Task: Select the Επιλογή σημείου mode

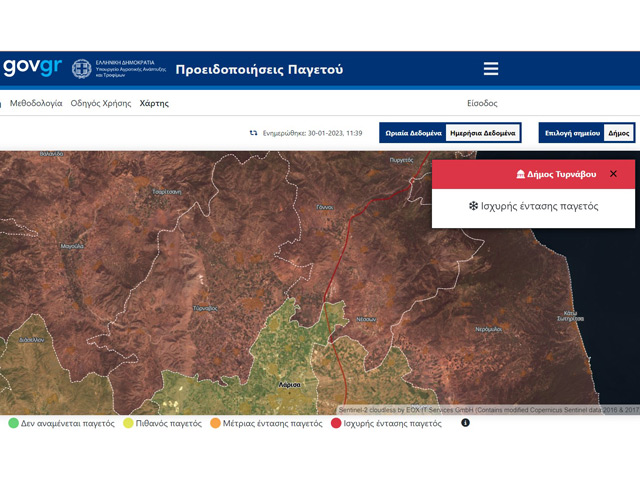Action: [x=571, y=132]
